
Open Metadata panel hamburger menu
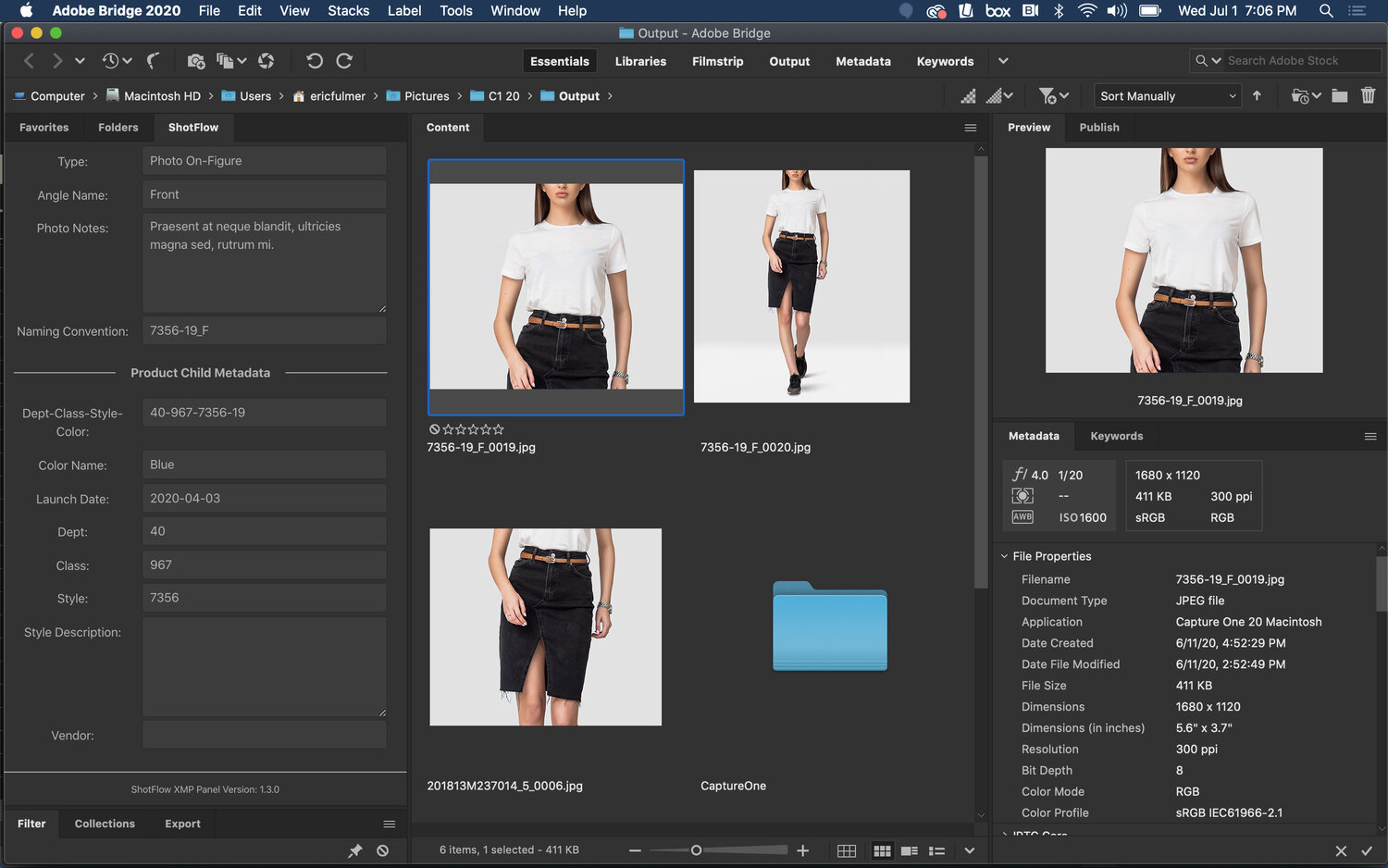click(1370, 436)
